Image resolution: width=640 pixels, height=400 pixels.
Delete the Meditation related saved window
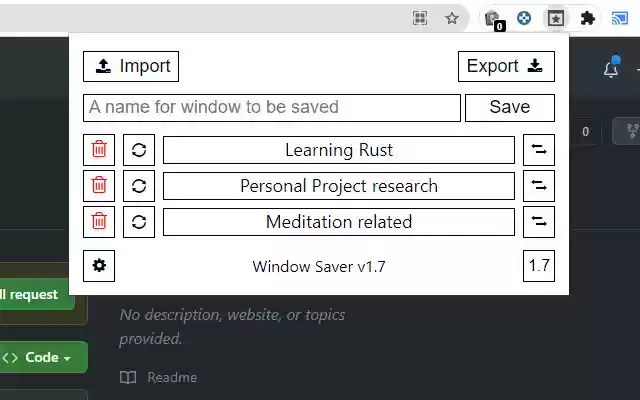(99, 222)
